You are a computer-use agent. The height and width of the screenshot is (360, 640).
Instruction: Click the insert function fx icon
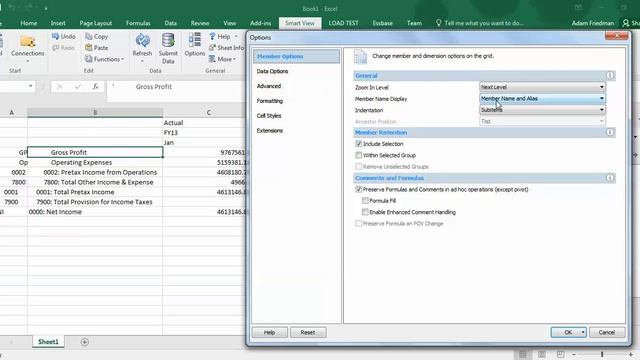pyautogui.click(x=95, y=87)
